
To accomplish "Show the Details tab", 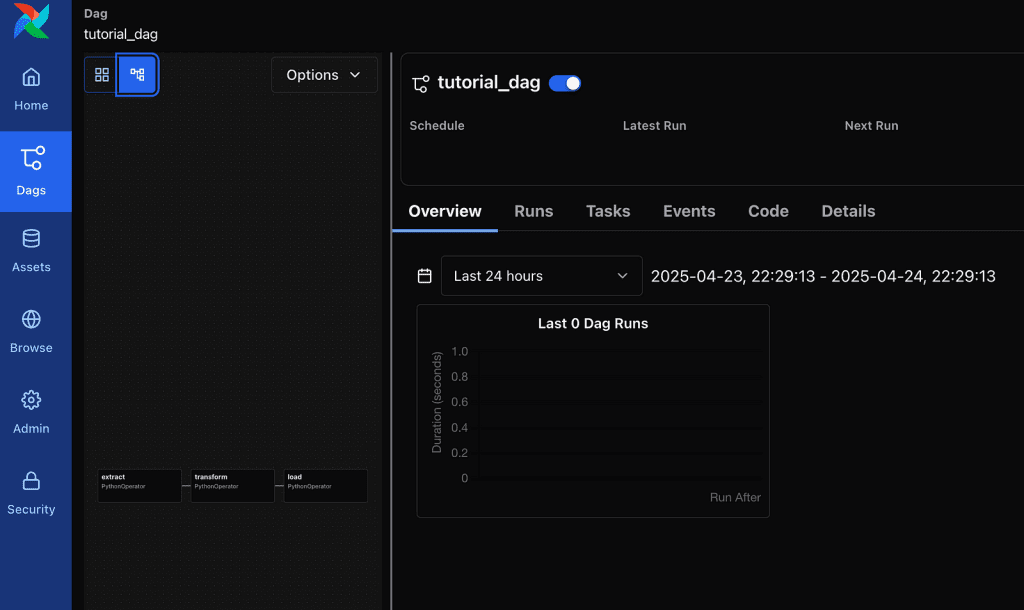I will (x=848, y=211).
